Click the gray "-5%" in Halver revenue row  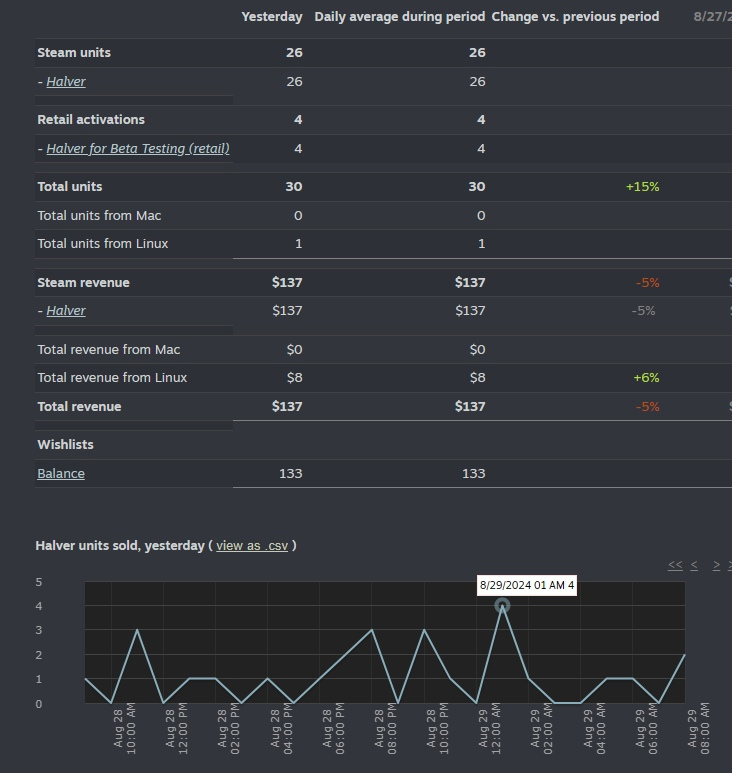click(x=643, y=311)
